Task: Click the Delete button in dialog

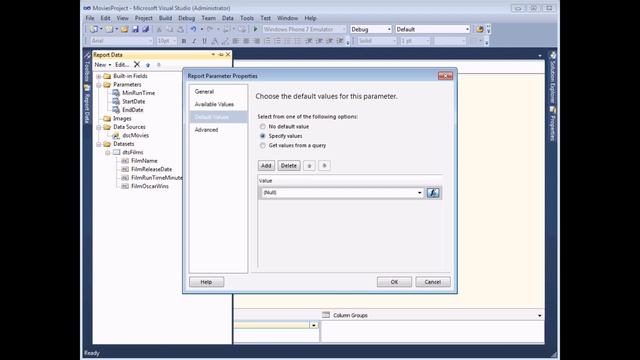Action: pos(289,166)
